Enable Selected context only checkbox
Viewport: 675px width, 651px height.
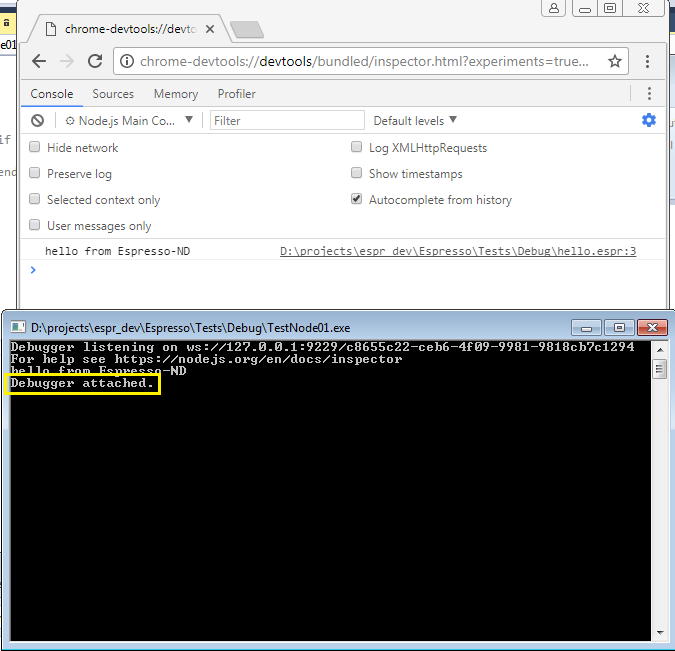pos(34,199)
